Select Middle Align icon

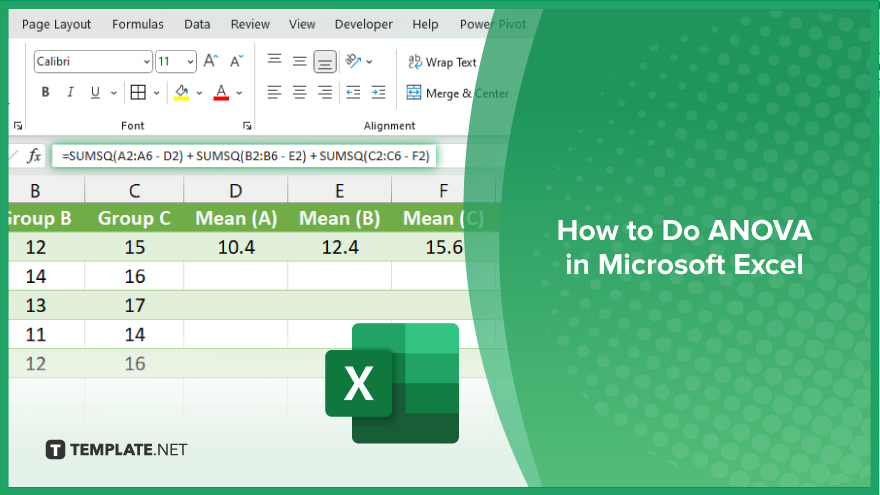(300, 61)
